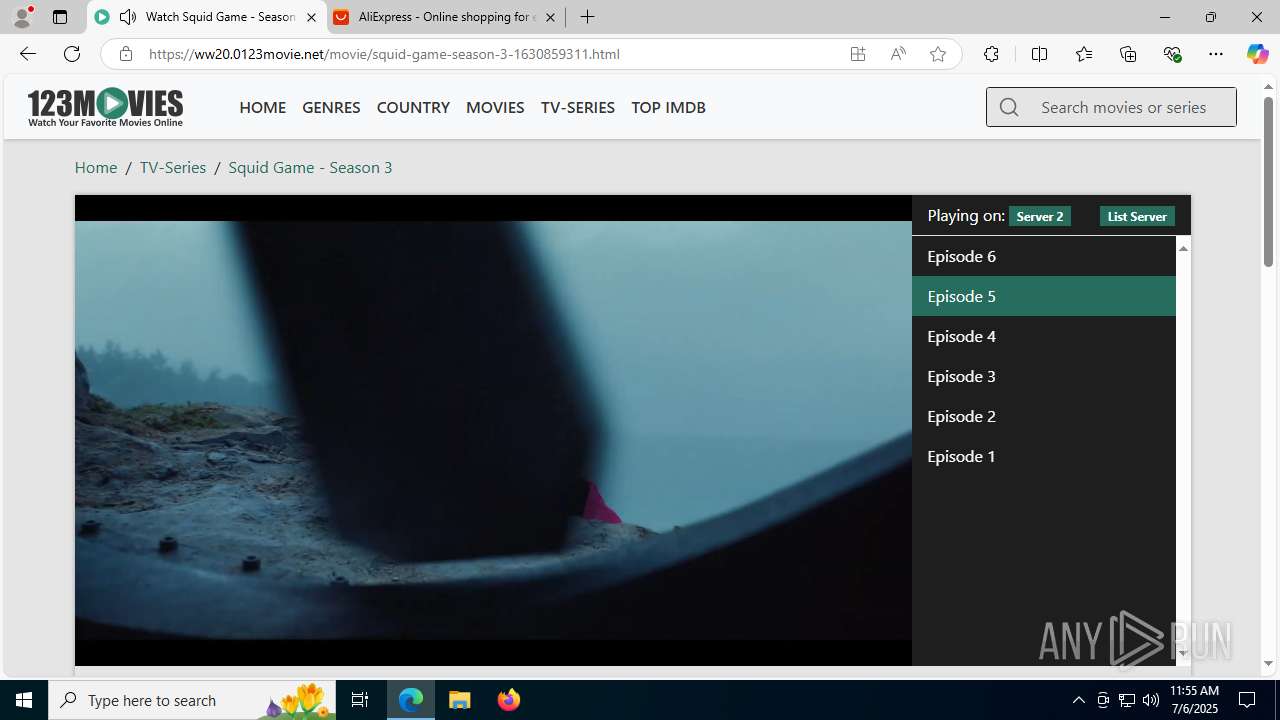Open the Favorites list
Viewport: 1280px width, 720px height.
pyautogui.click(x=1084, y=54)
